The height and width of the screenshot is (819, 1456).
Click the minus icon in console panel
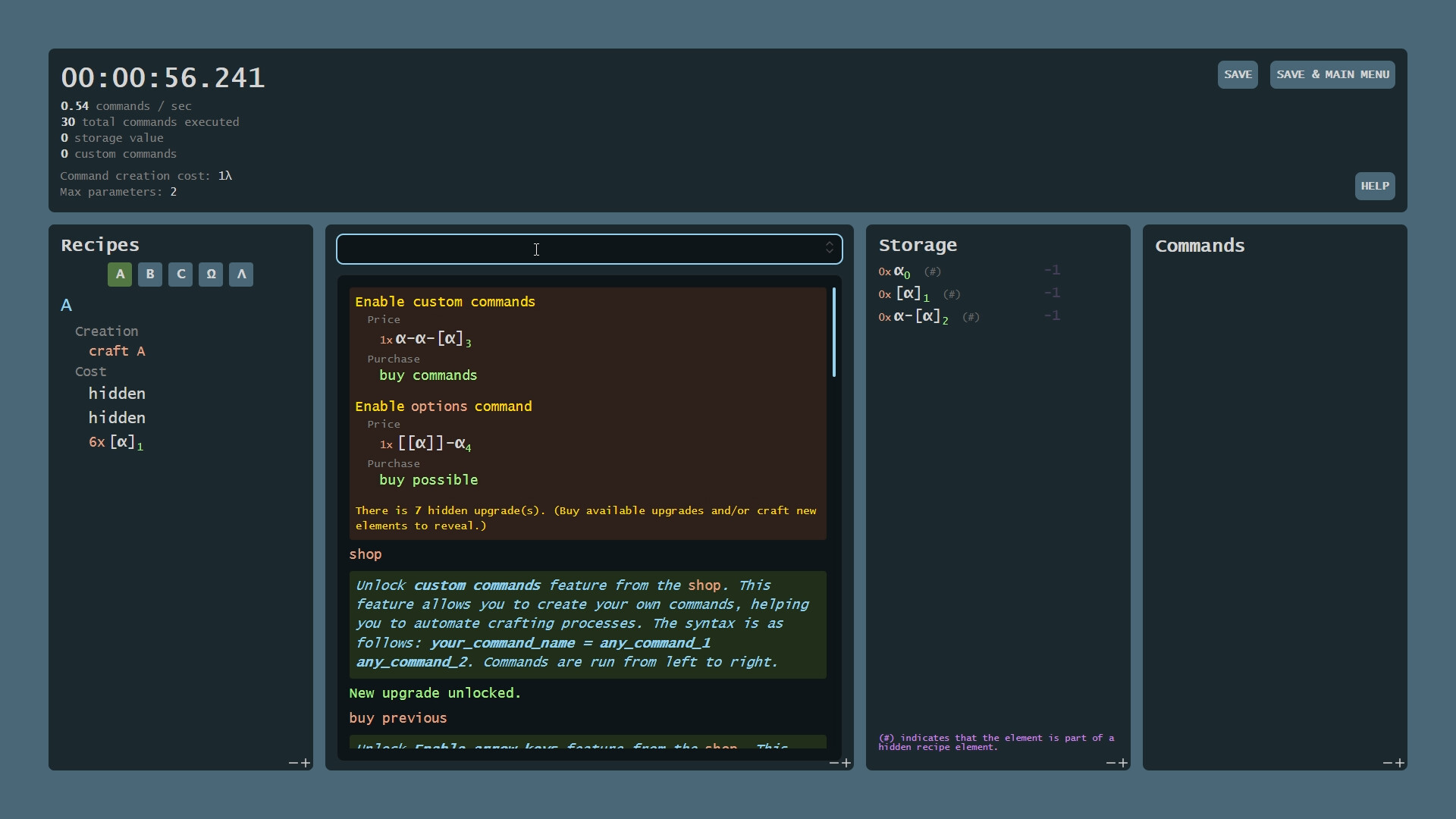pyautogui.click(x=834, y=763)
